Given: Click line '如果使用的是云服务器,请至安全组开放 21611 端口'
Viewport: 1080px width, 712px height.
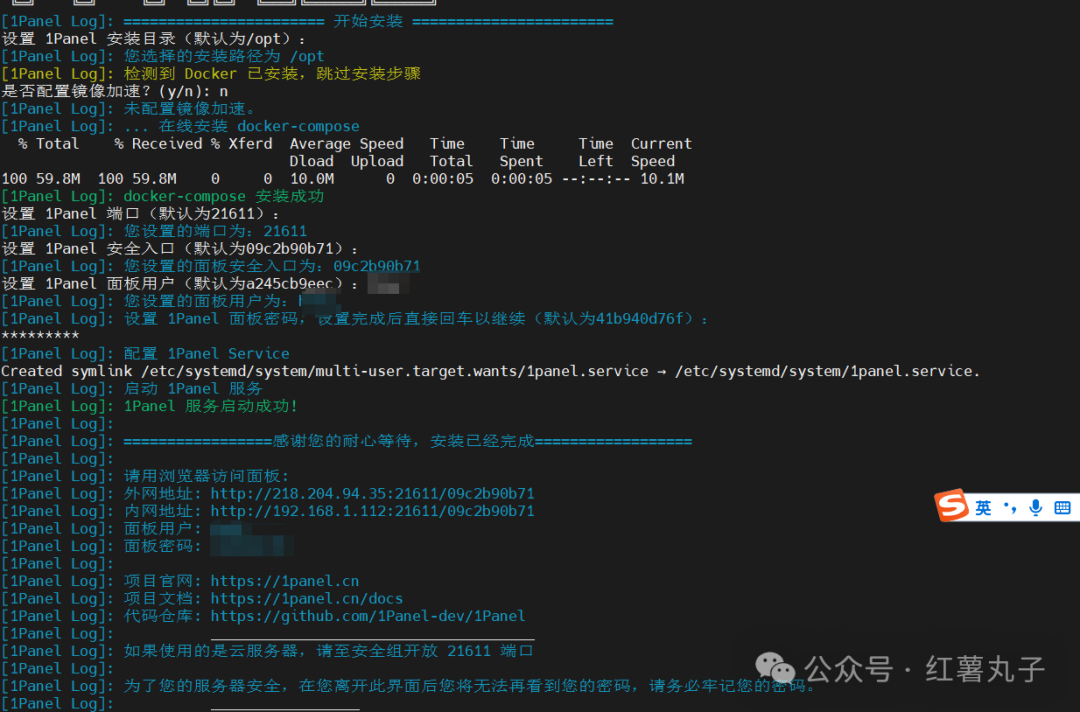Looking at the screenshot, I should tap(329, 651).
